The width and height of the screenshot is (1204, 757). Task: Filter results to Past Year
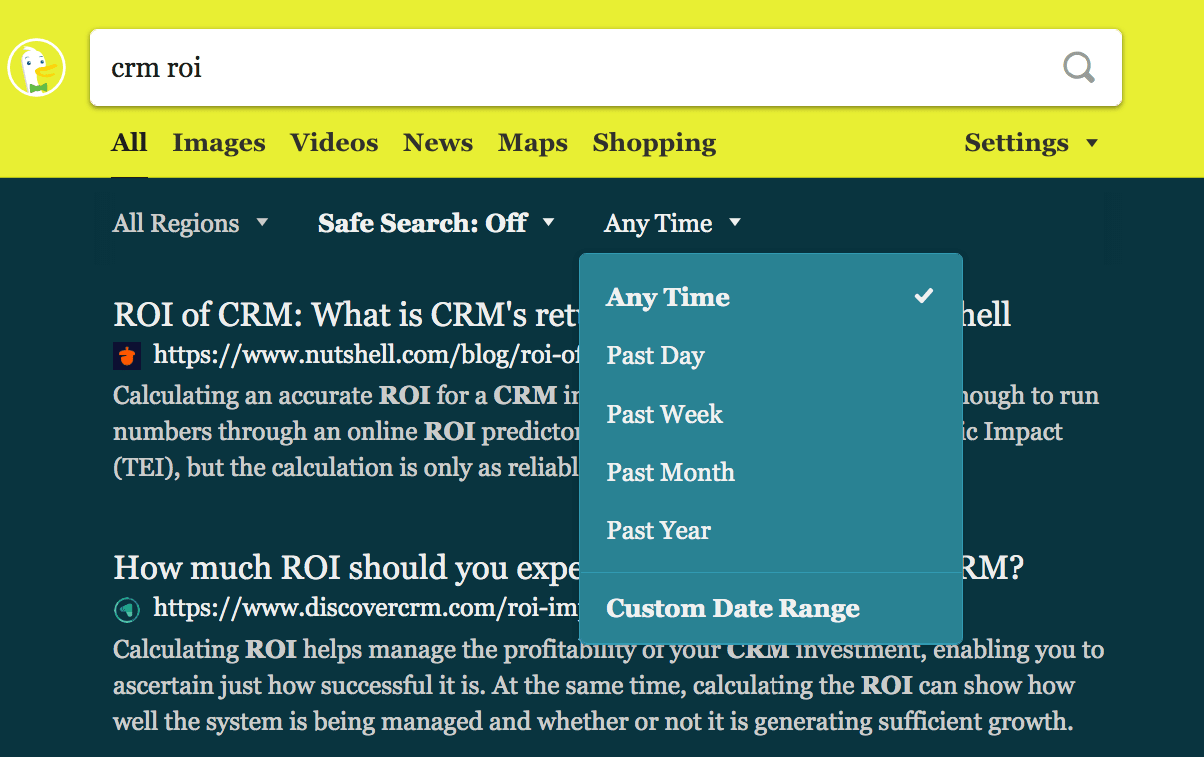(770, 530)
